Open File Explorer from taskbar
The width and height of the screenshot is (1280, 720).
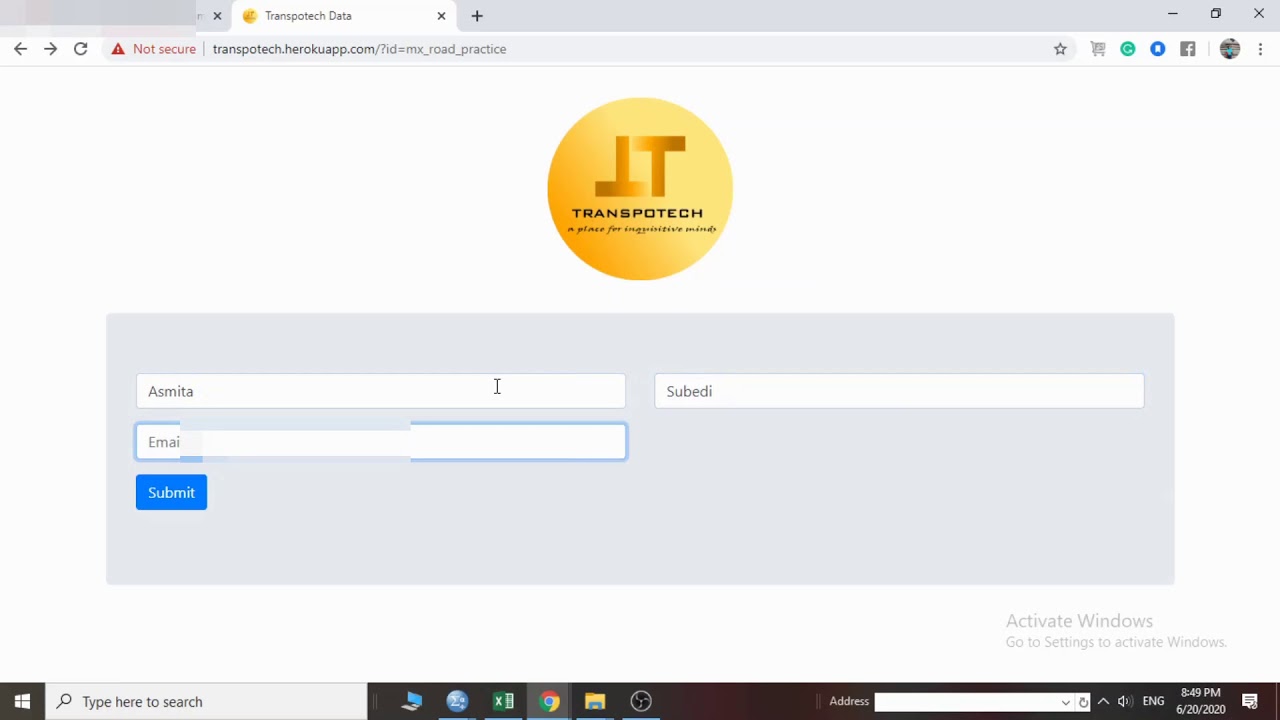tap(595, 701)
